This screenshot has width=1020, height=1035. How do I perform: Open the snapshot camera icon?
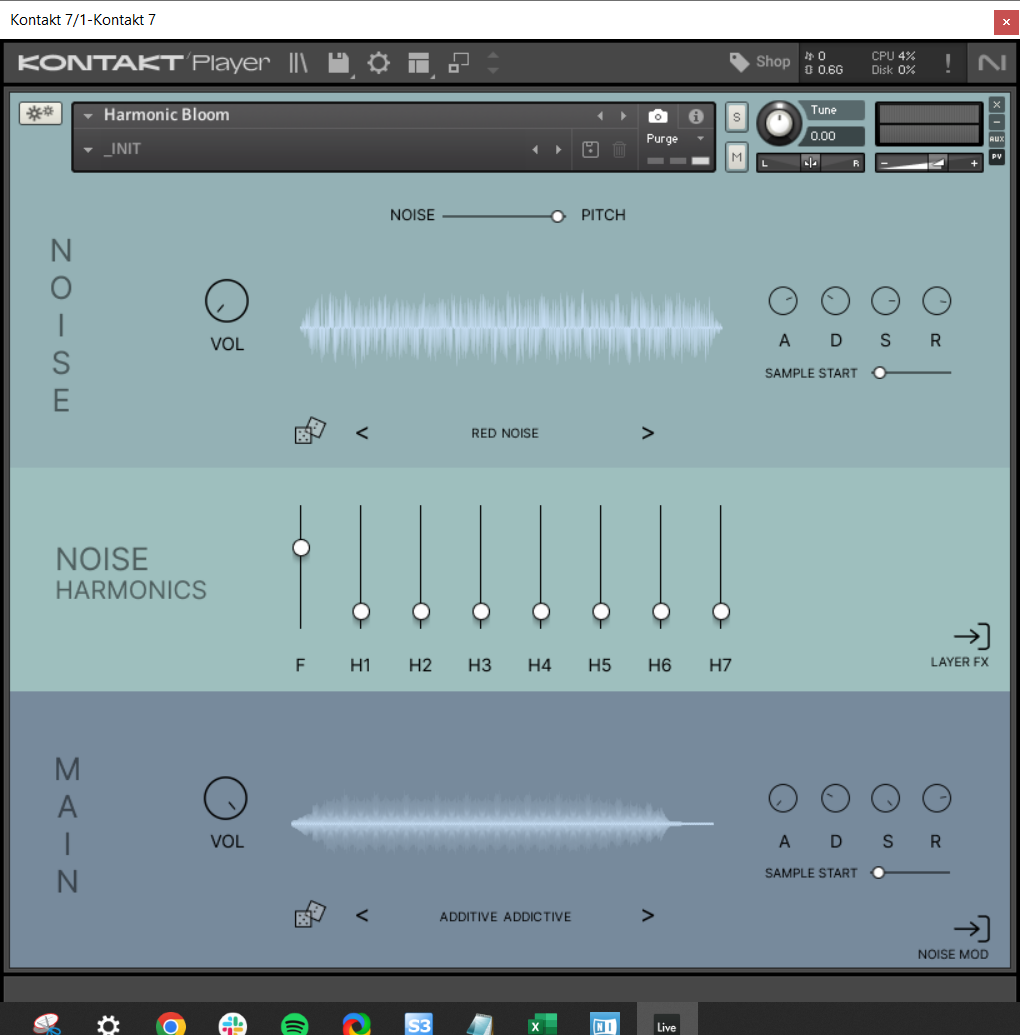click(658, 117)
